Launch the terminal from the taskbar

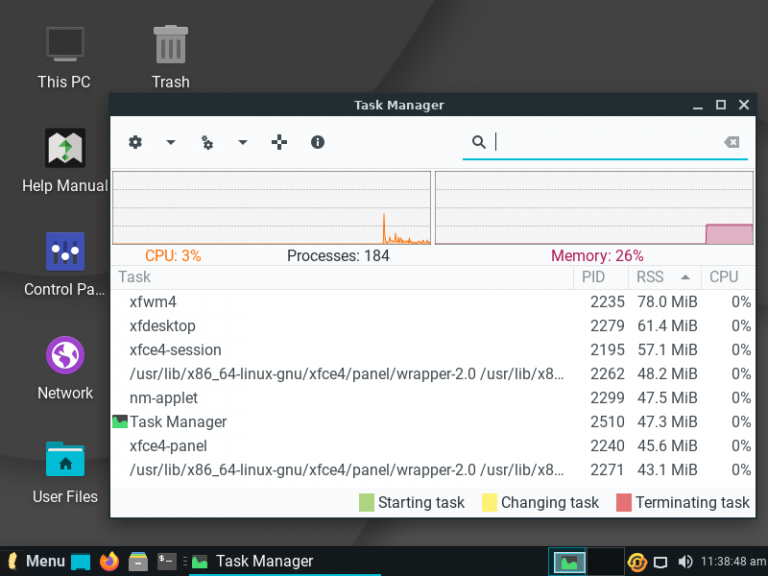[167, 561]
